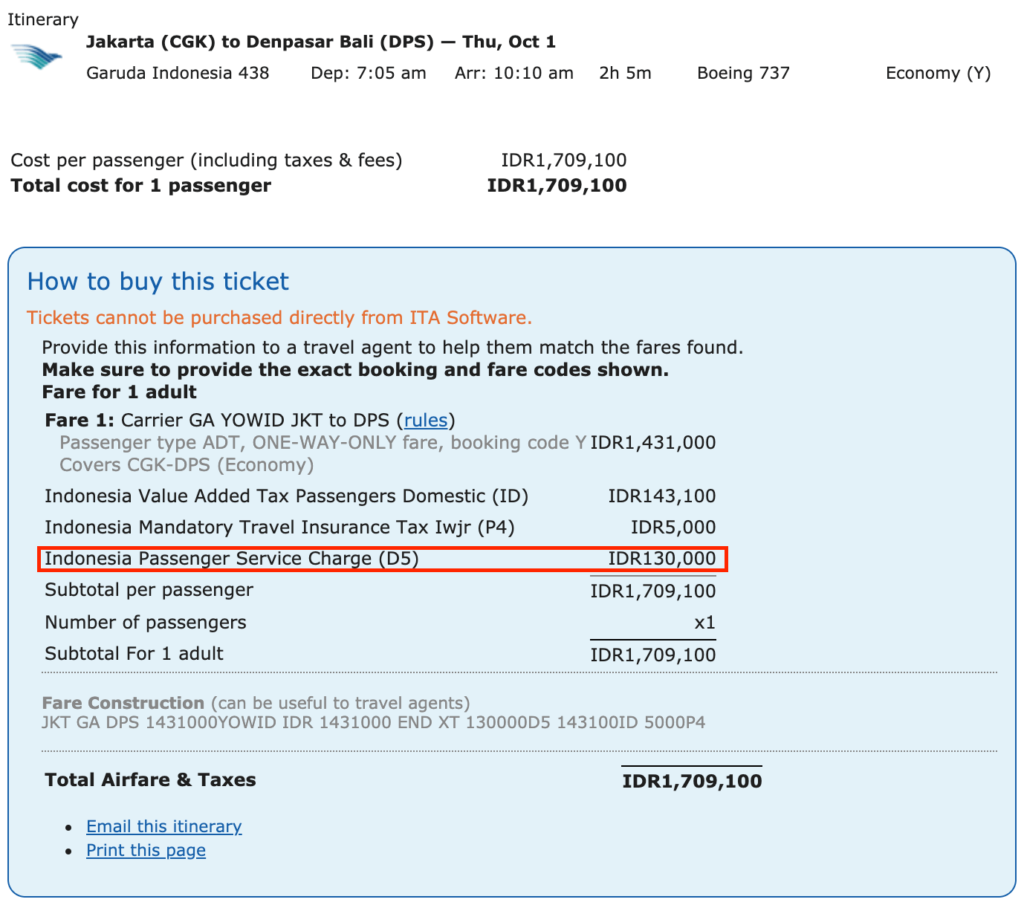Select departure time 'Dep: 7:05 am'
Image resolution: width=1024 pixels, height=905 pixels.
(x=368, y=72)
